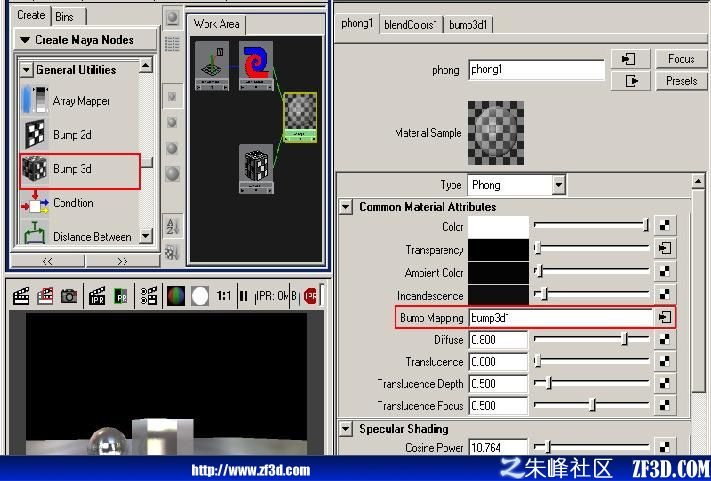
Task: Click the render region icon
Action: pyautogui.click(x=45, y=296)
